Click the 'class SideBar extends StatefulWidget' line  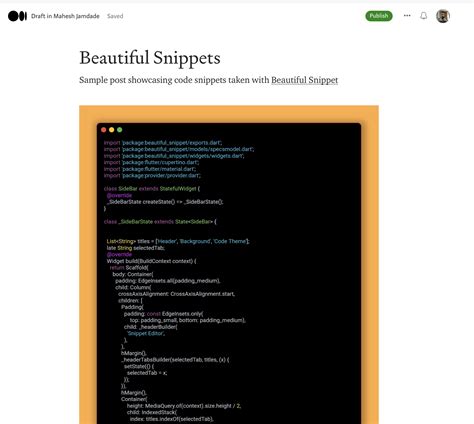click(152, 189)
